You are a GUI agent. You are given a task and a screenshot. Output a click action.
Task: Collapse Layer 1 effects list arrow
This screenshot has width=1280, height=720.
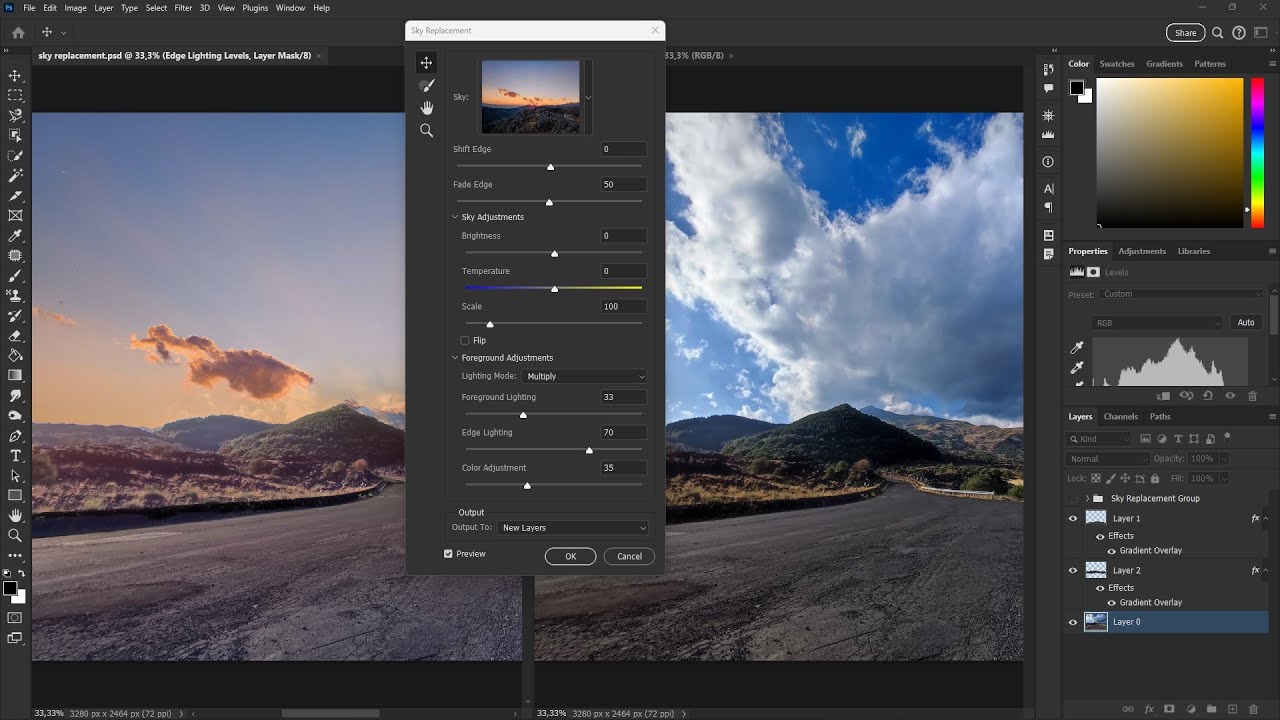point(1265,518)
